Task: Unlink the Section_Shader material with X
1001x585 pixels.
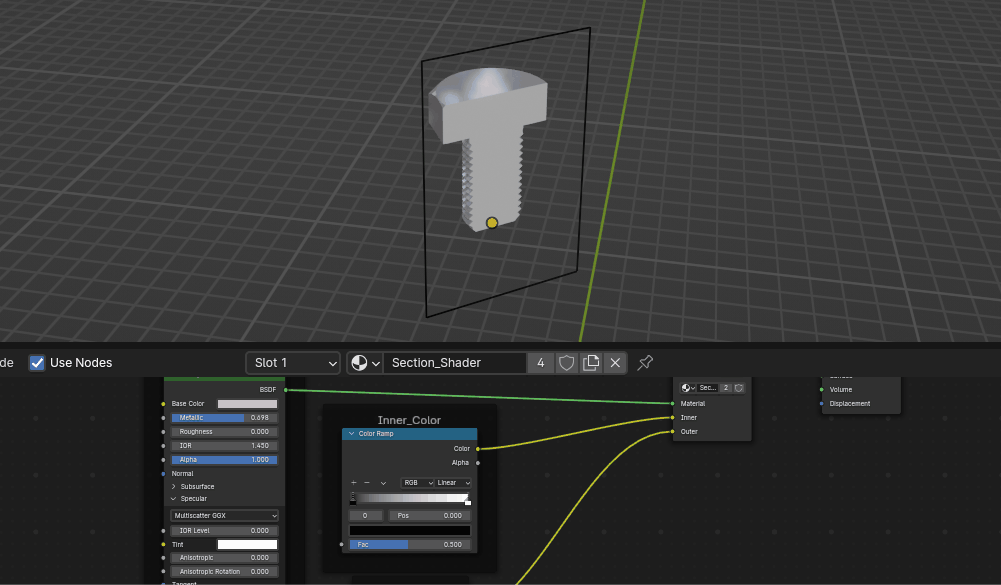Action: click(615, 363)
